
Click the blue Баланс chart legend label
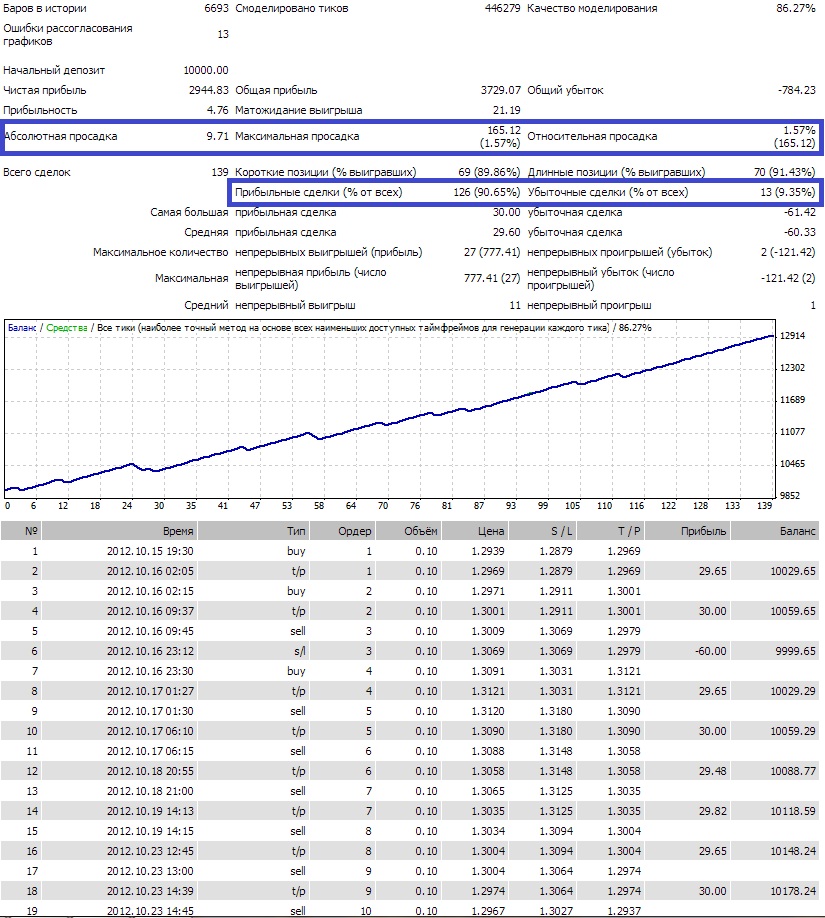click(22, 327)
